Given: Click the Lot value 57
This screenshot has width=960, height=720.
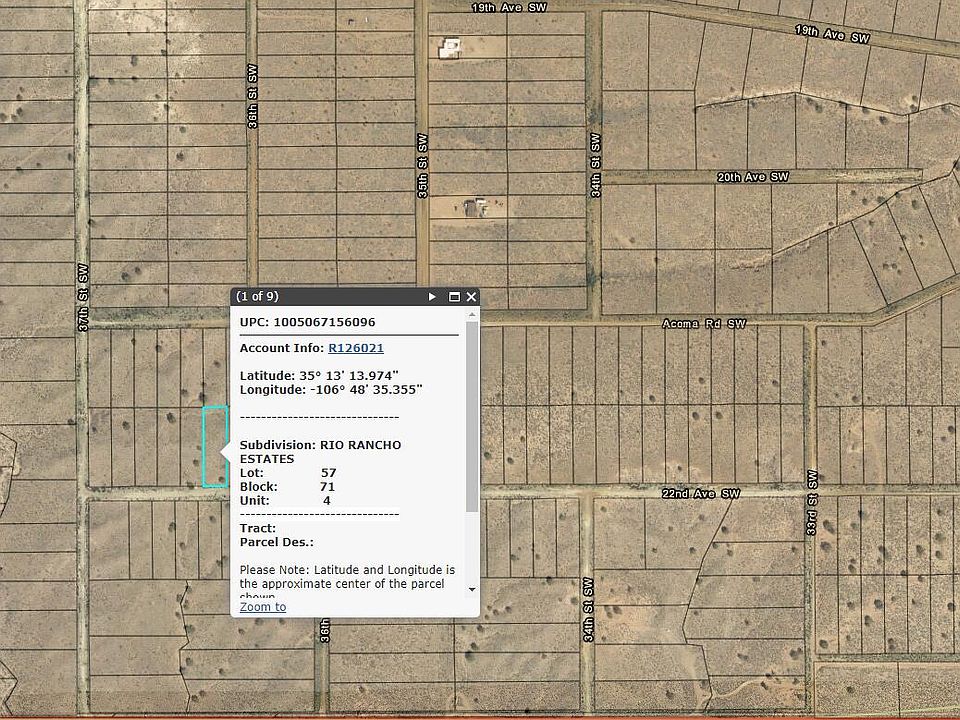Looking at the screenshot, I should click(x=329, y=473).
